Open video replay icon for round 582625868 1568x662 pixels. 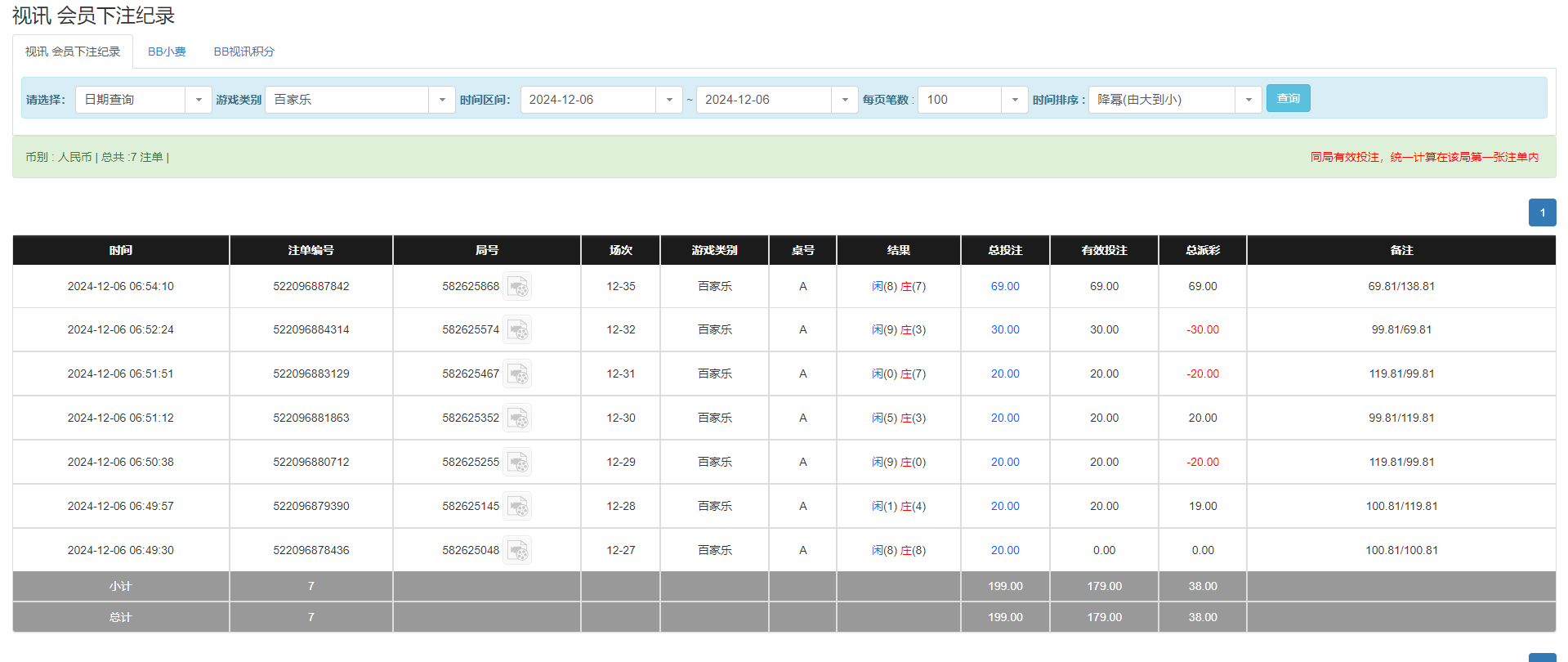tap(517, 287)
